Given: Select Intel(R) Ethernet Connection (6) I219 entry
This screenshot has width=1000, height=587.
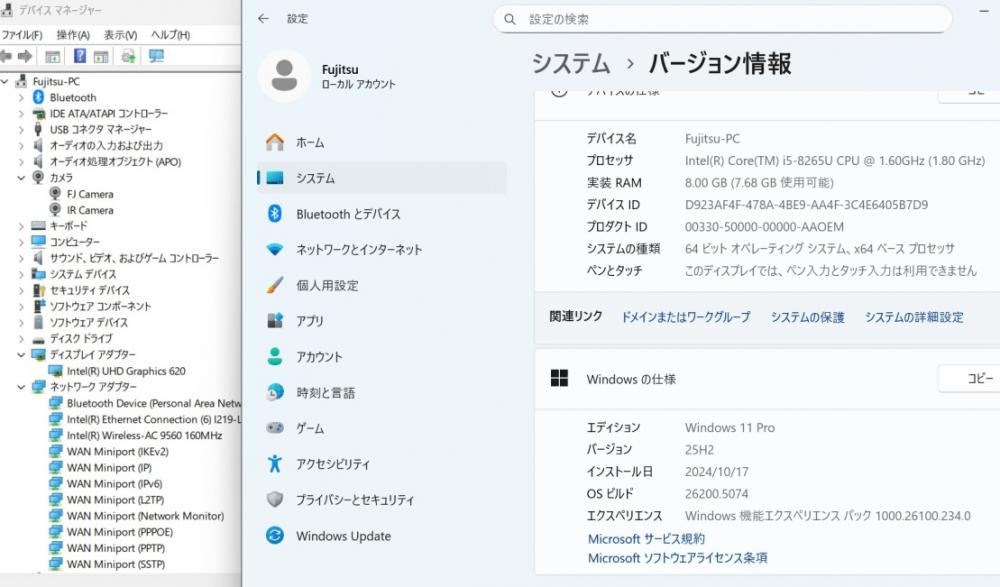Looking at the screenshot, I should click(x=154, y=419).
